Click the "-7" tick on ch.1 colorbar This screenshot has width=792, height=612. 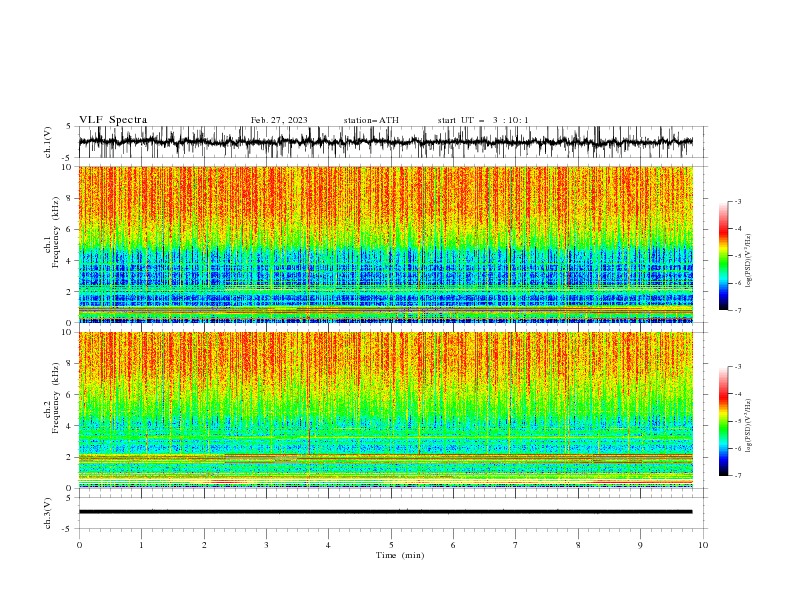pyautogui.click(x=737, y=310)
